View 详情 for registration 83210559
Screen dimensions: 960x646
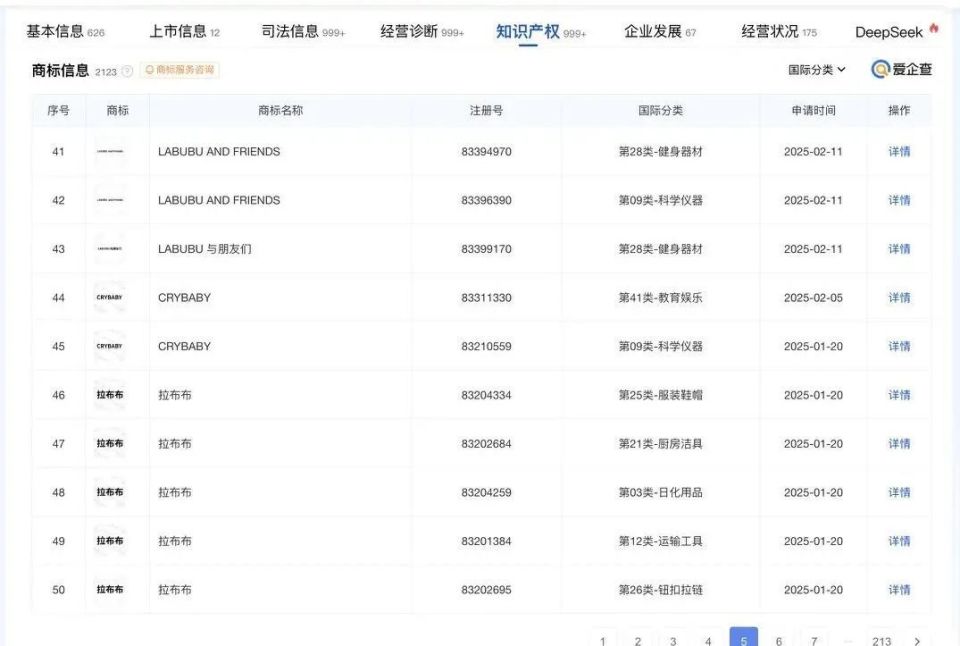pyautogui.click(x=899, y=346)
